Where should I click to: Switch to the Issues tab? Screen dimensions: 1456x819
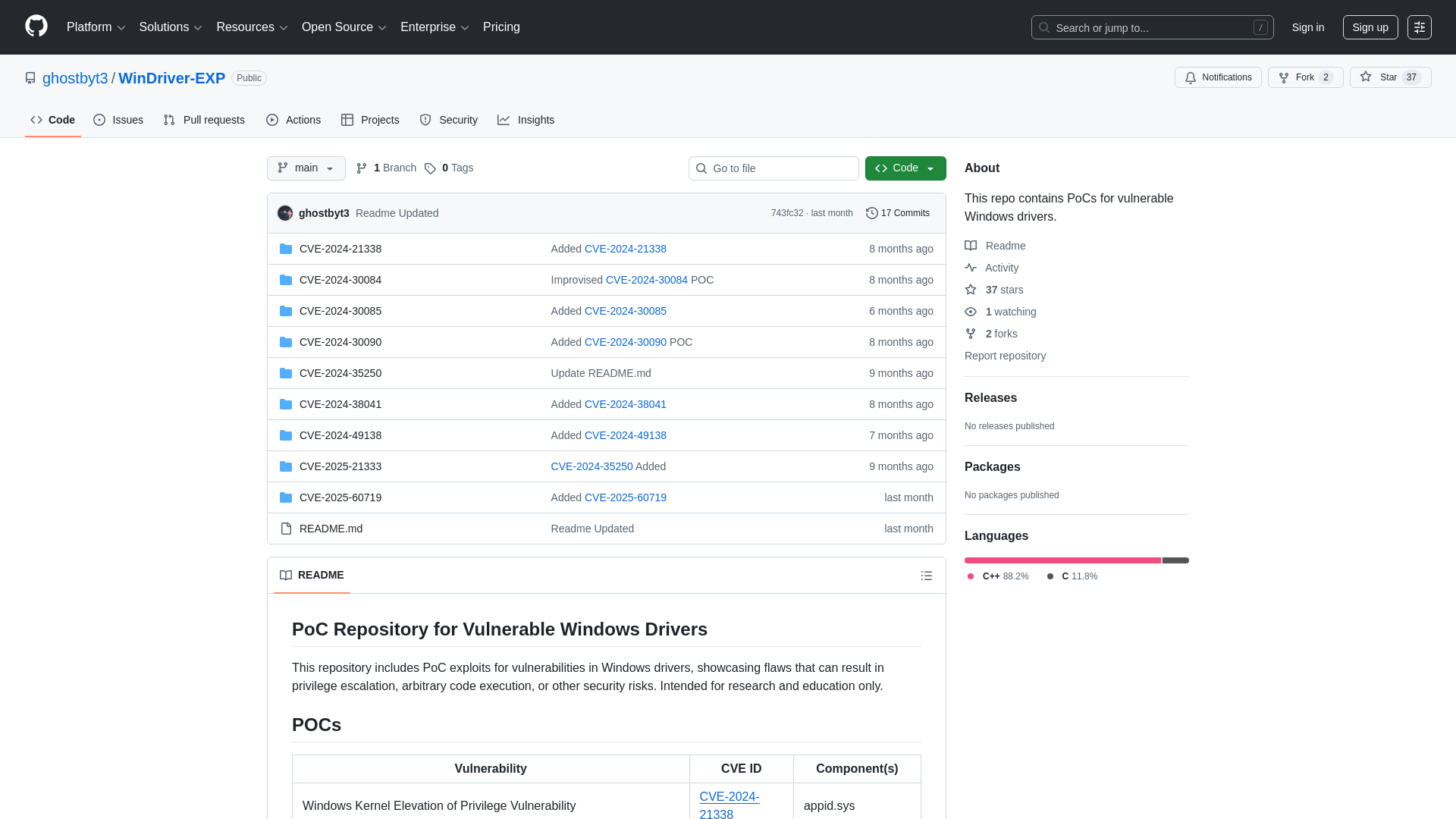coord(118,120)
